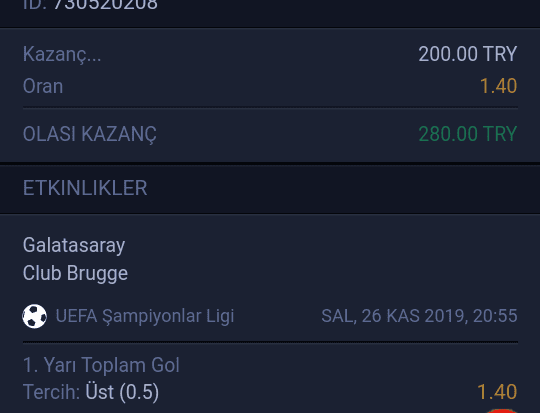Click the match date SAL, 26 KAS 2019, 20:55
The height and width of the screenshot is (413, 540).
(419, 316)
